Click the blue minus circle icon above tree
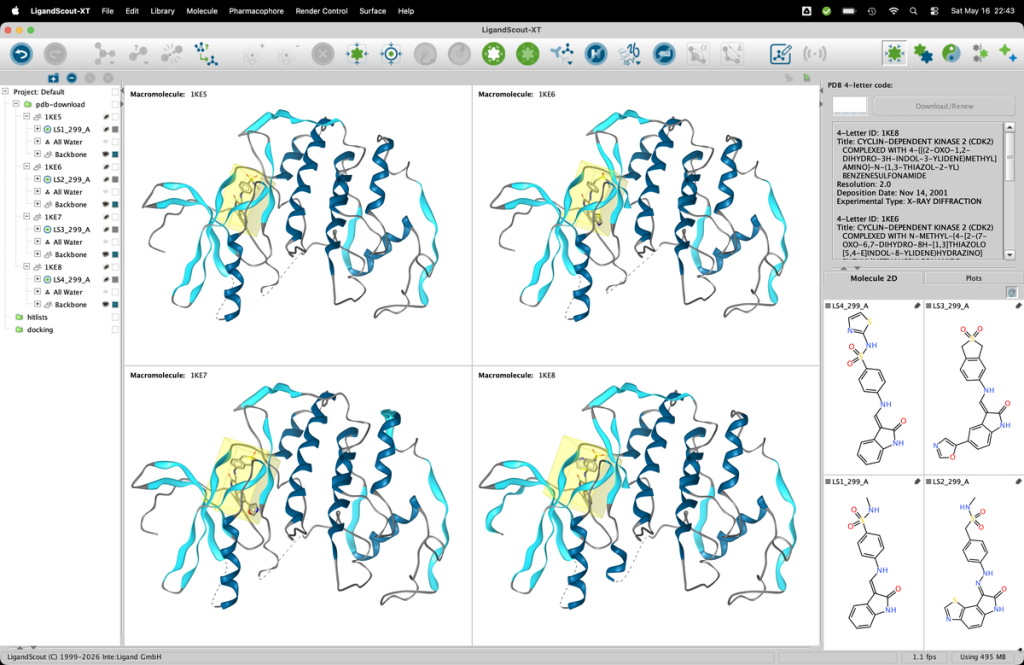The width and height of the screenshot is (1024, 665). (72, 78)
